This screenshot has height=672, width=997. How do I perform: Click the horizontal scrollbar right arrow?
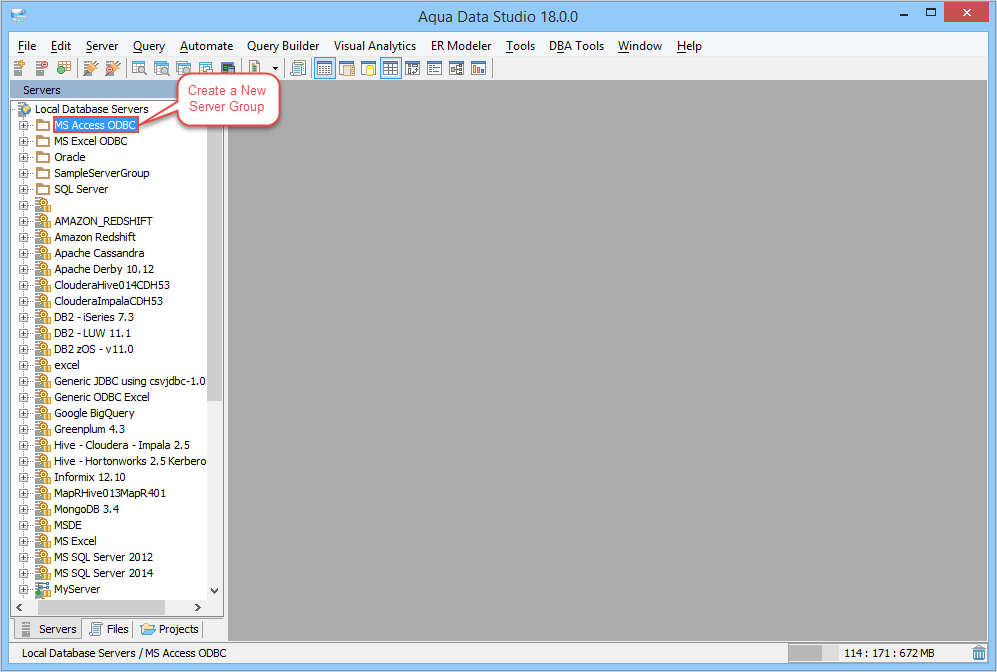[197, 607]
